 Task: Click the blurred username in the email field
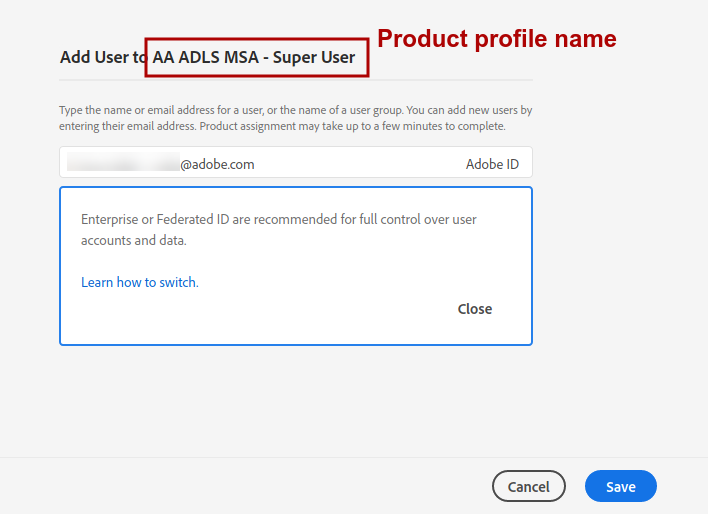[123, 162]
